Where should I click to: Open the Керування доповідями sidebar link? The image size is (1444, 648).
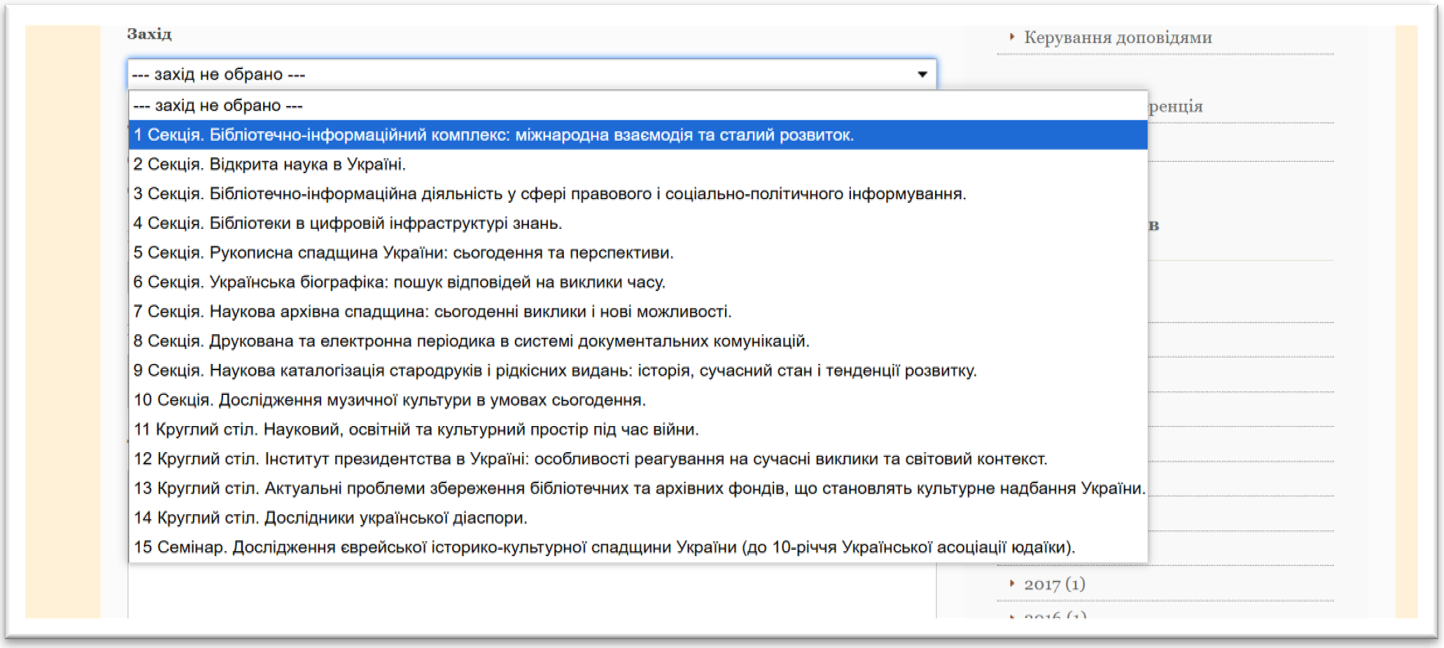pyautogui.click(x=1117, y=38)
